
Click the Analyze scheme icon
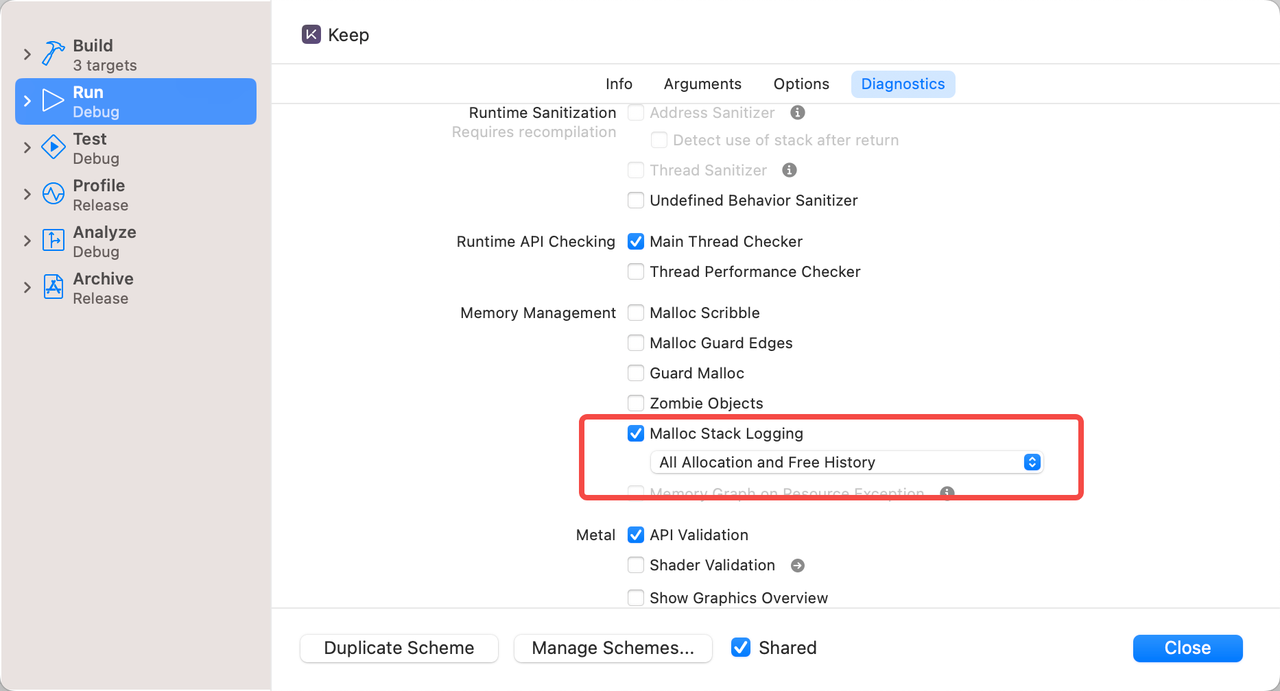[53, 241]
